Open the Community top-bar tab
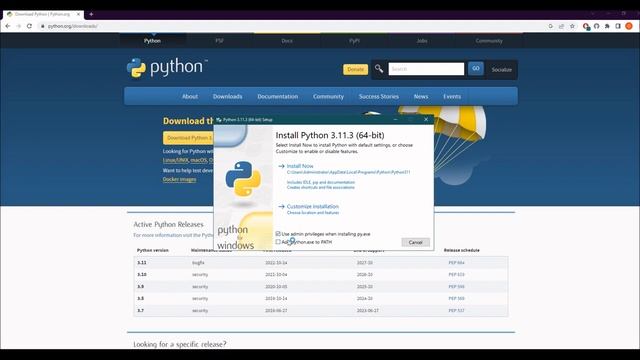Image resolution: width=640 pixels, height=360 pixels. click(489, 41)
